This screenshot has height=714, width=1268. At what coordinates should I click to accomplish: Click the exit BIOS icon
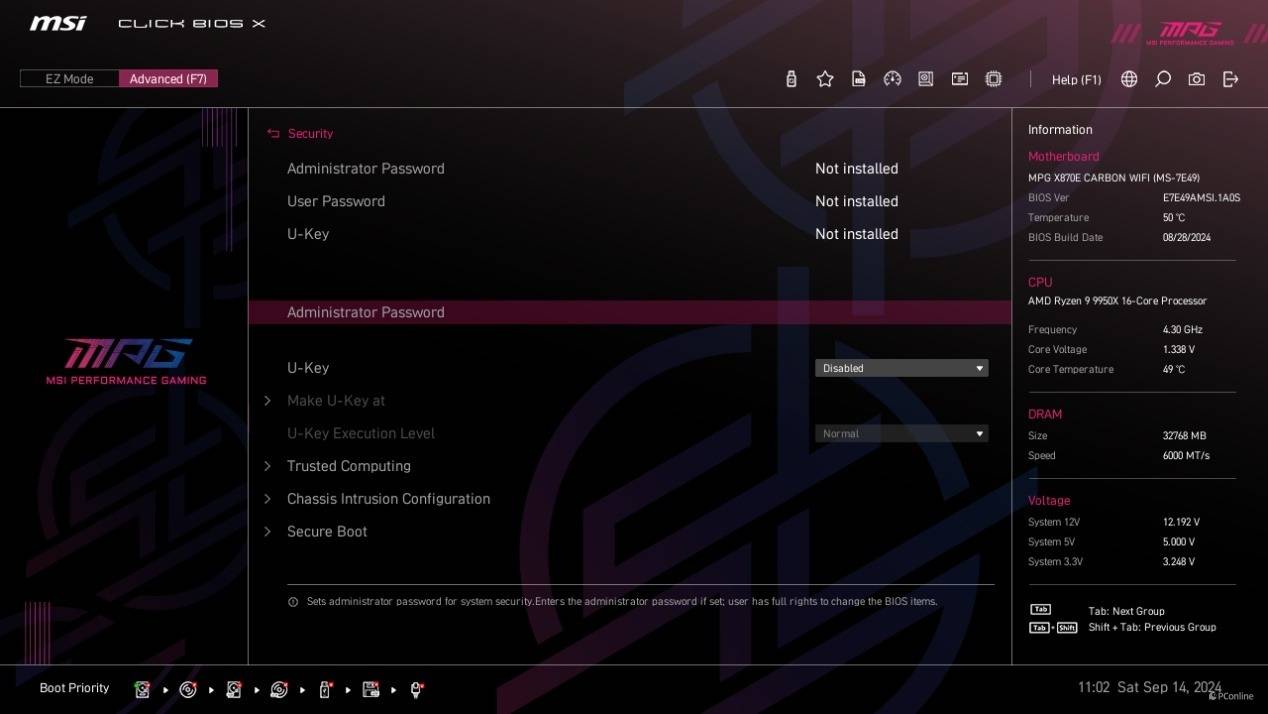tap(1230, 79)
